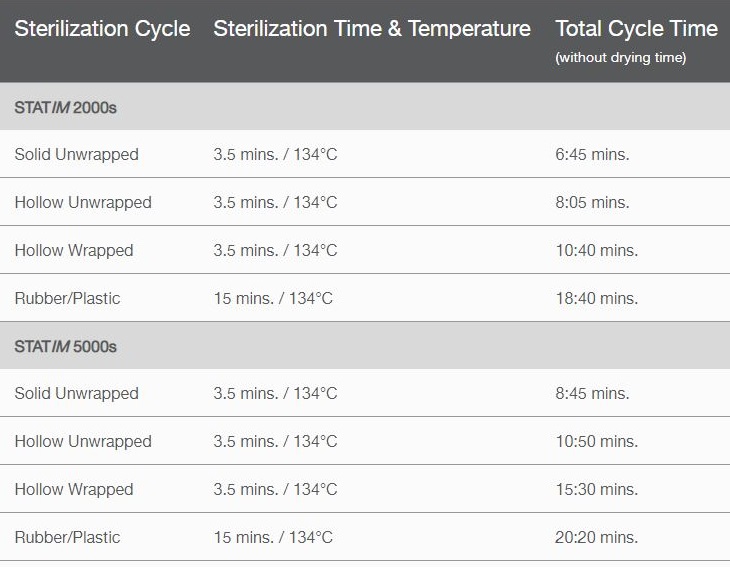Click the 8:05 mins. cycle time
The width and height of the screenshot is (730, 567).
[x=592, y=202]
